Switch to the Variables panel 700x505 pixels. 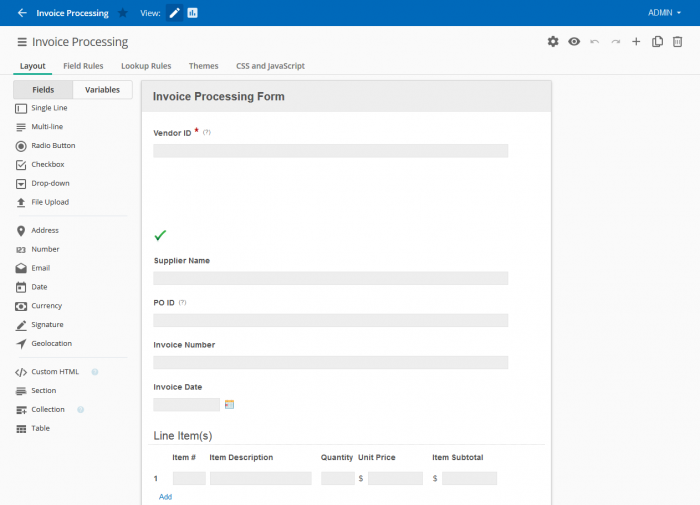pos(102,90)
